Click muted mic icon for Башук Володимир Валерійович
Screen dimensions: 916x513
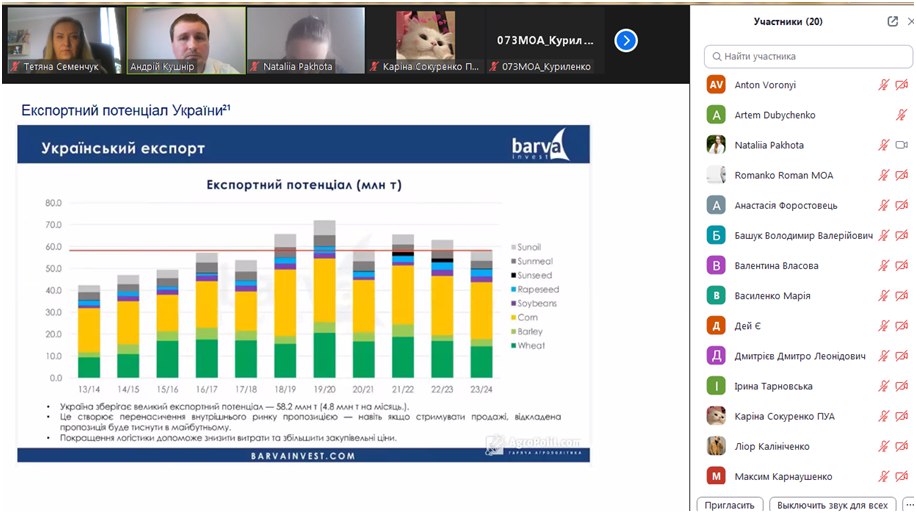pos(883,235)
